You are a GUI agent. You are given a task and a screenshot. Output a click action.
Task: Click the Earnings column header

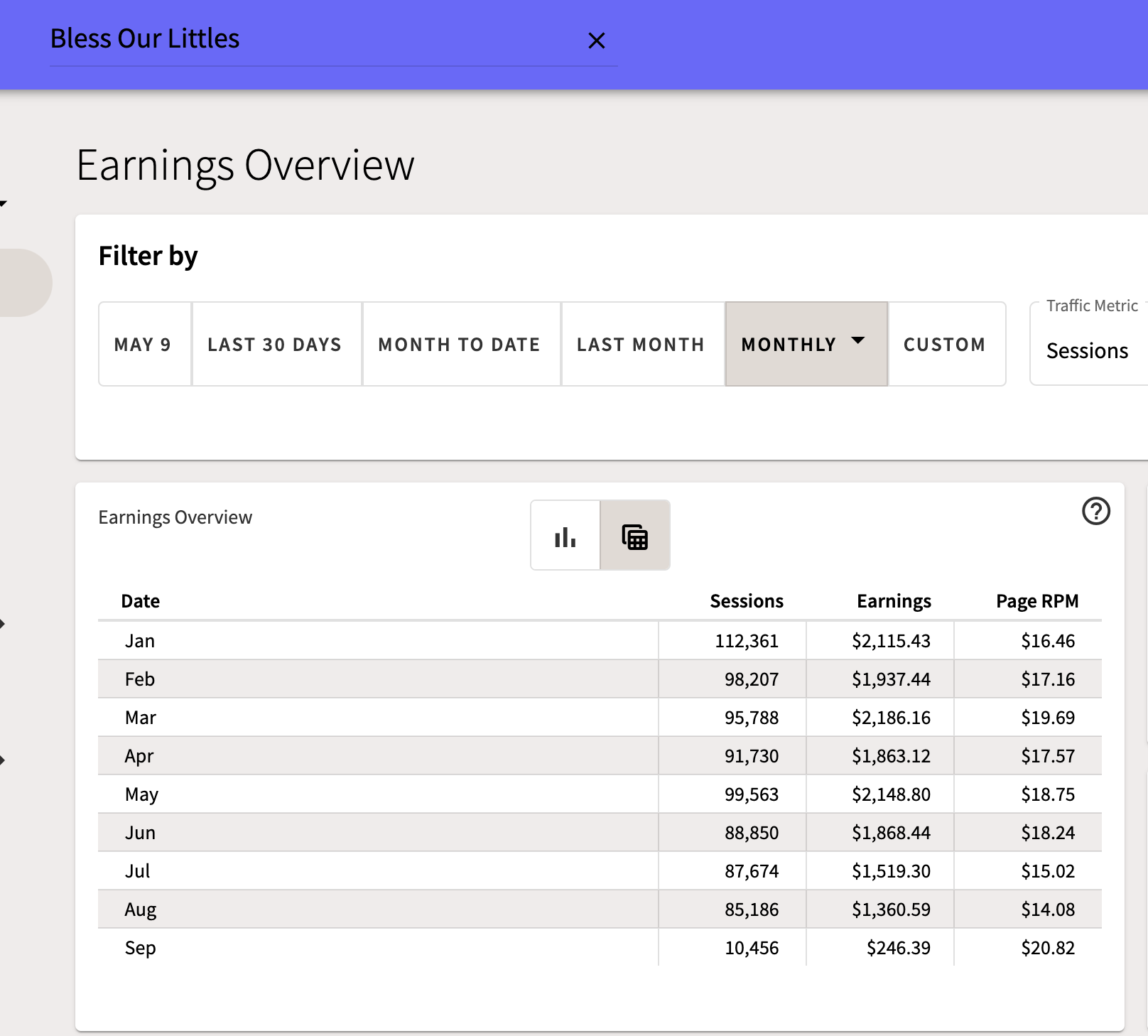894,601
